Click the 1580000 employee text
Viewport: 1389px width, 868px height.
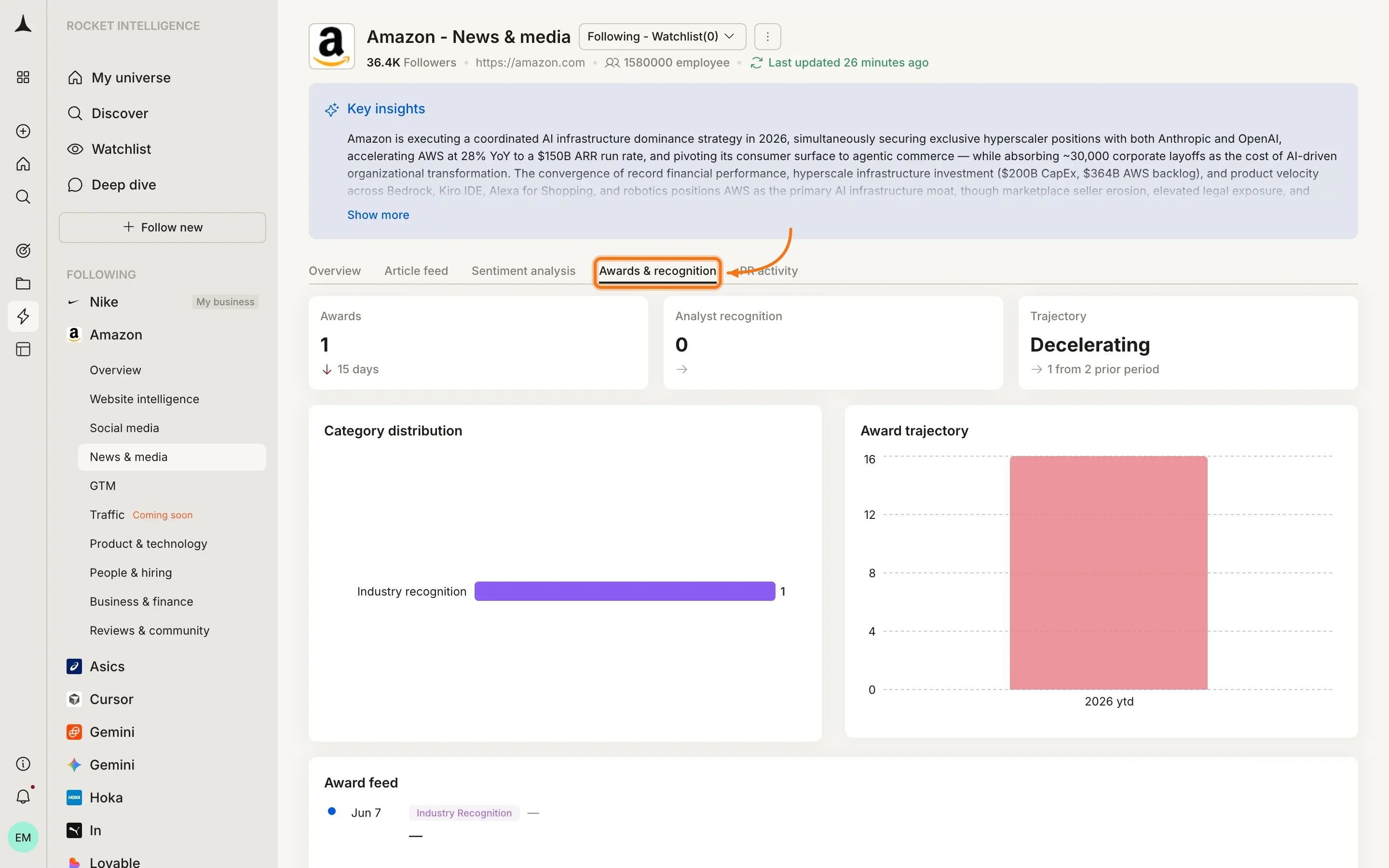(677, 63)
